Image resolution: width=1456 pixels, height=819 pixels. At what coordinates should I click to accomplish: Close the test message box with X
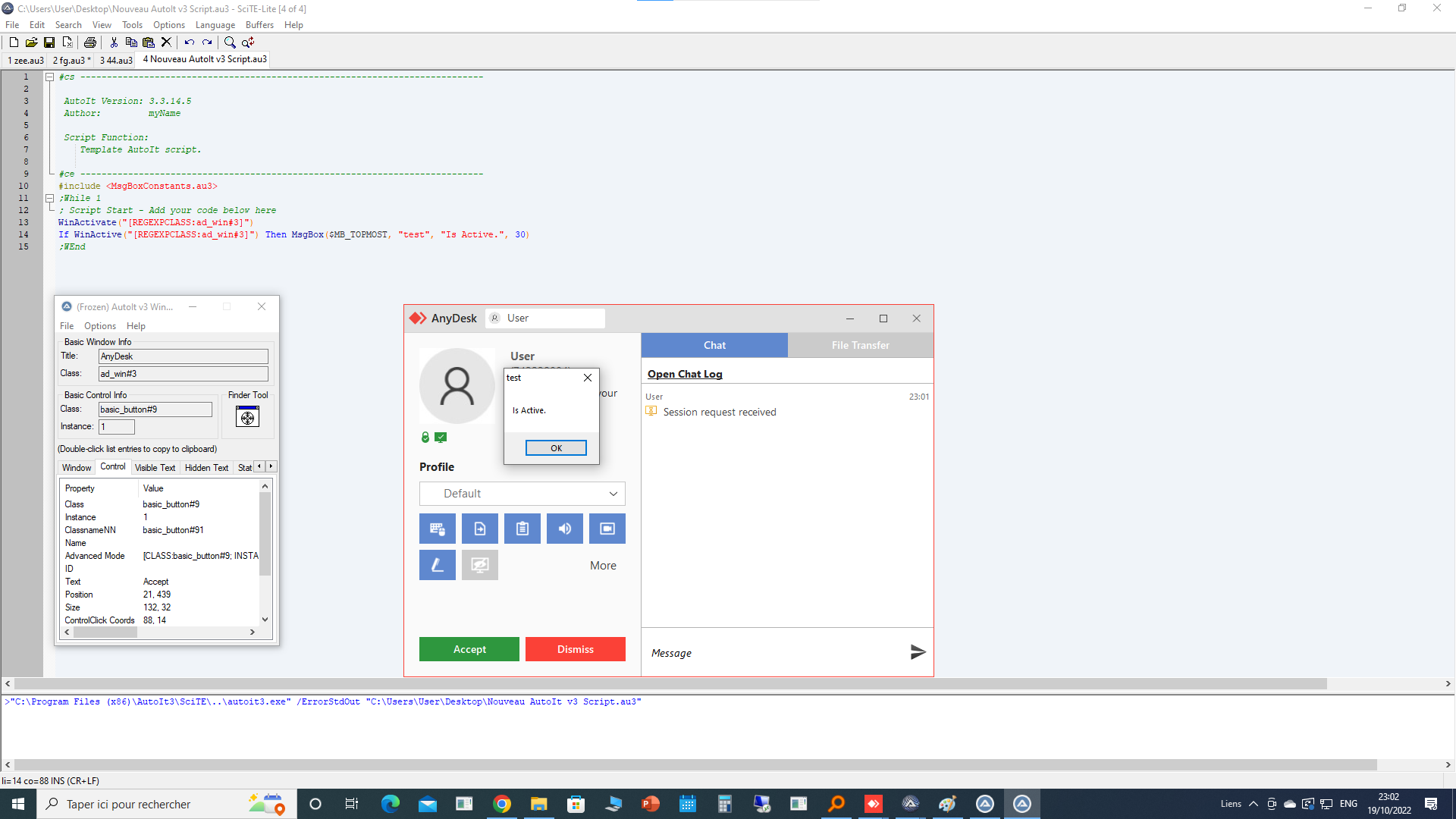pyautogui.click(x=588, y=378)
